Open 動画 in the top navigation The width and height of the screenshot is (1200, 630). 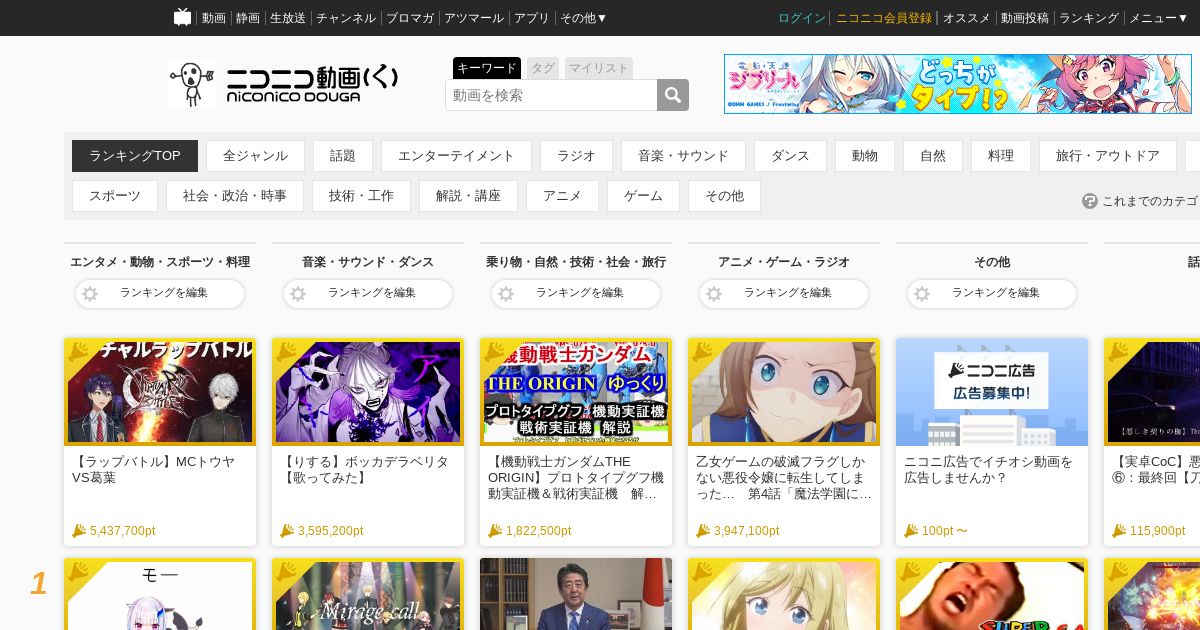(x=214, y=18)
